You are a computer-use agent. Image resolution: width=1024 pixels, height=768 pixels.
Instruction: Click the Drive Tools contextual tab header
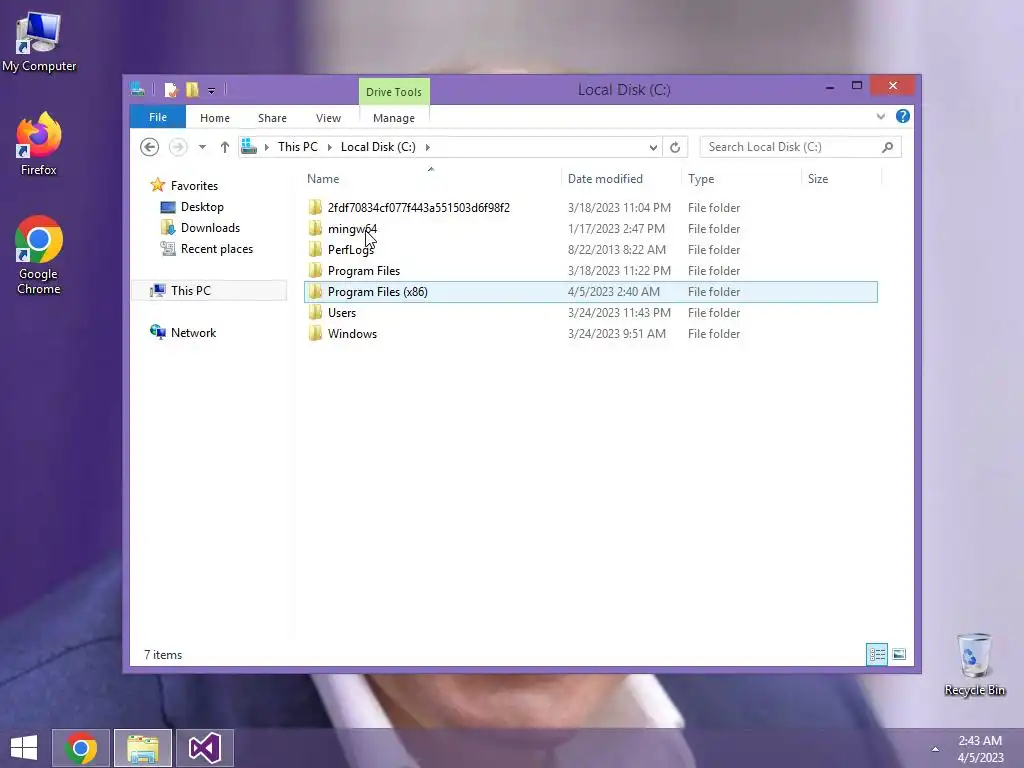(x=394, y=92)
